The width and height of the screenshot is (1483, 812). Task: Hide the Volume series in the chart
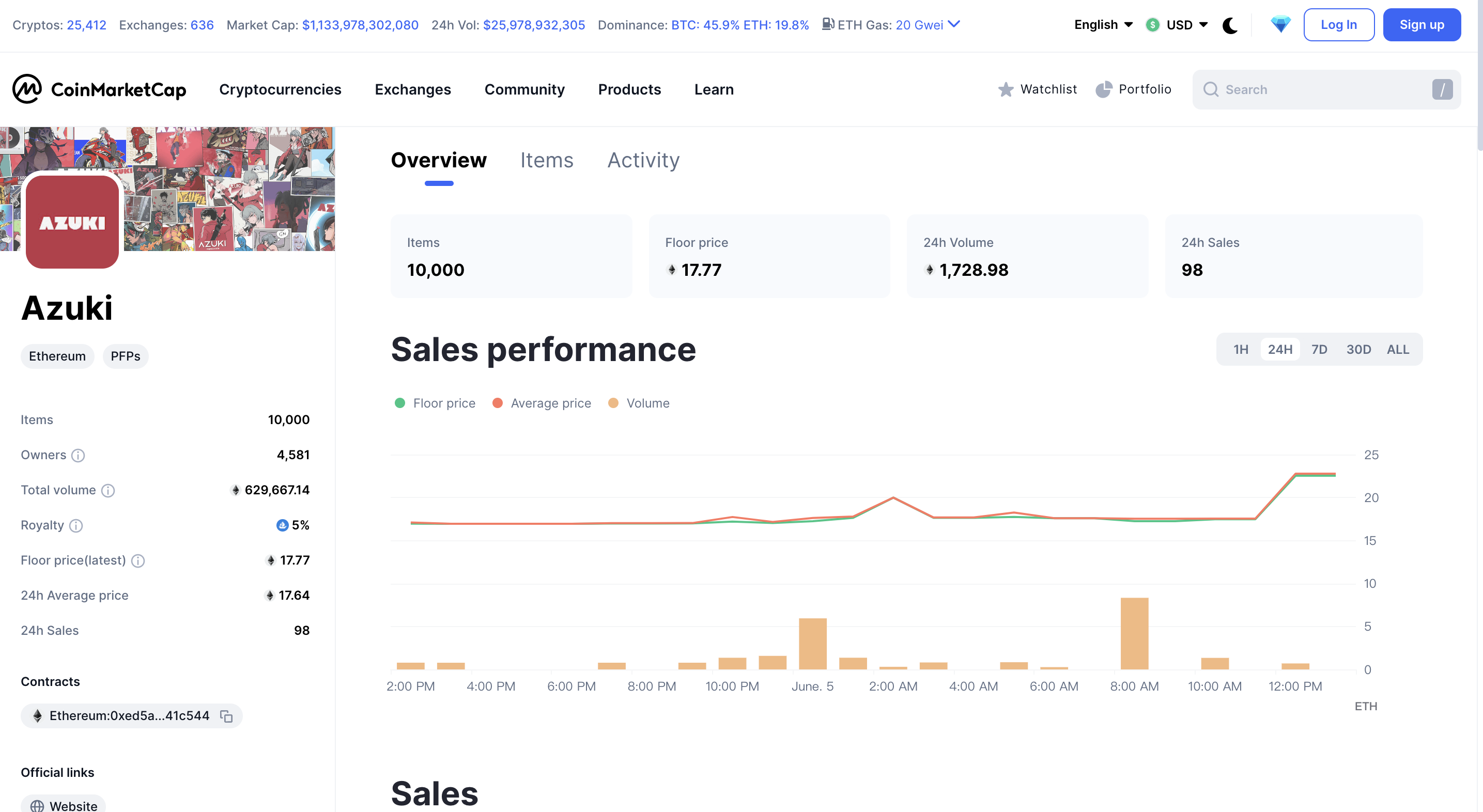[639, 403]
